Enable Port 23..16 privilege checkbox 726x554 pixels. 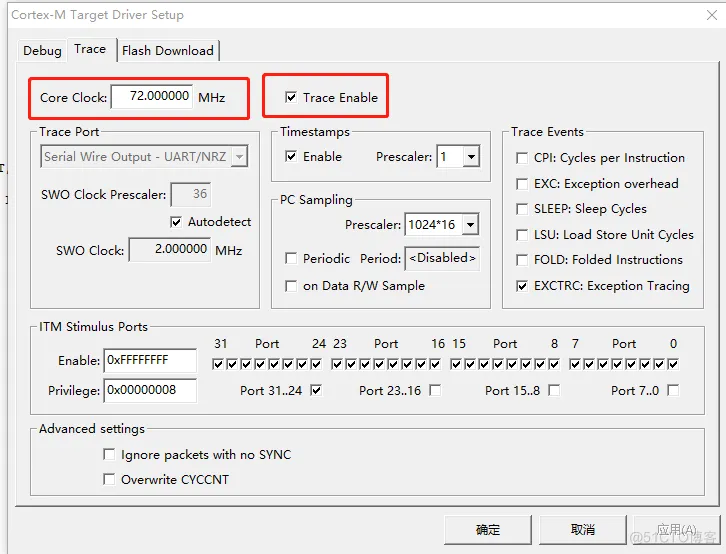click(435, 391)
